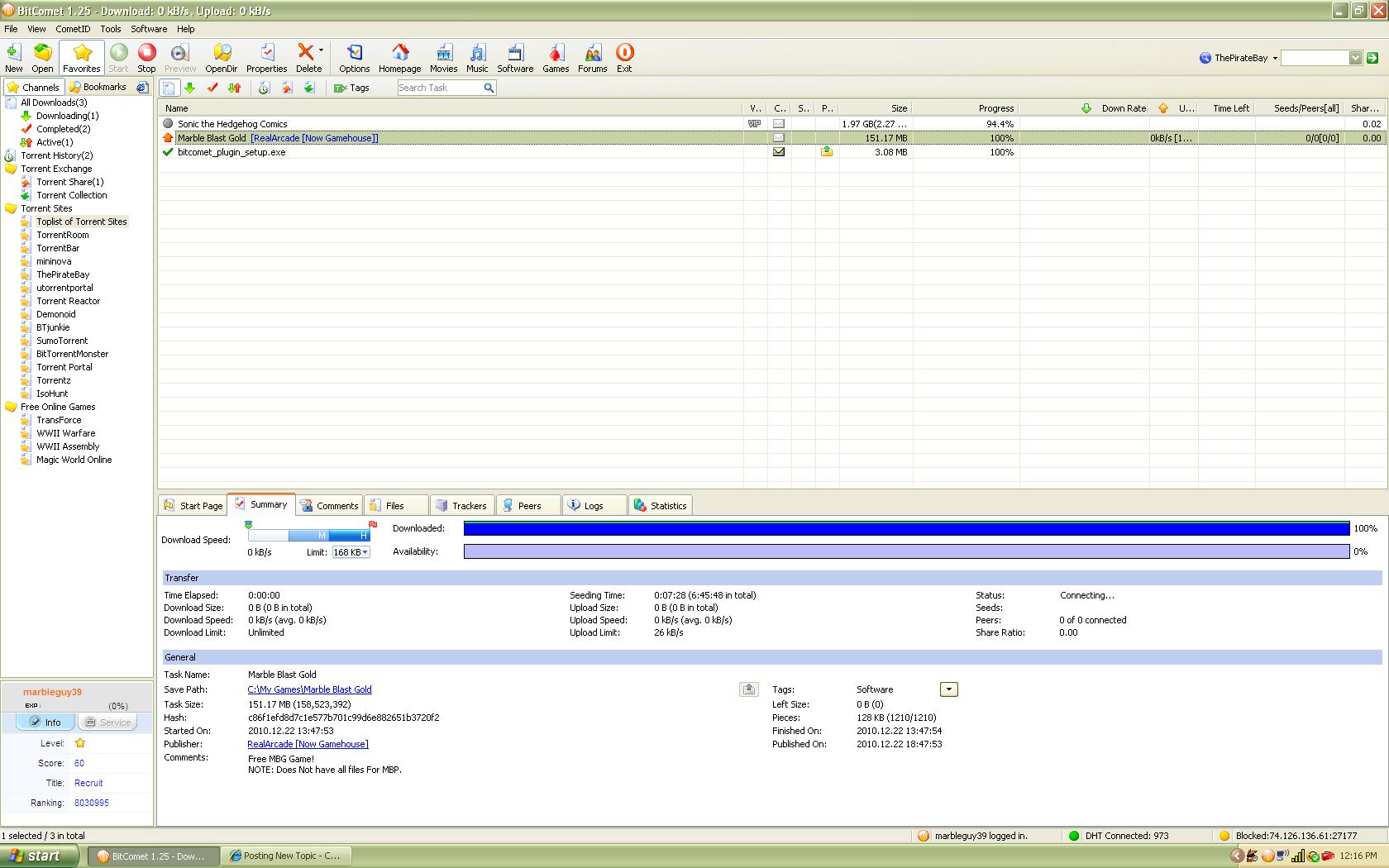Select the Torrent Sites folder
The image size is (1389, 868).
click(46, 208)
